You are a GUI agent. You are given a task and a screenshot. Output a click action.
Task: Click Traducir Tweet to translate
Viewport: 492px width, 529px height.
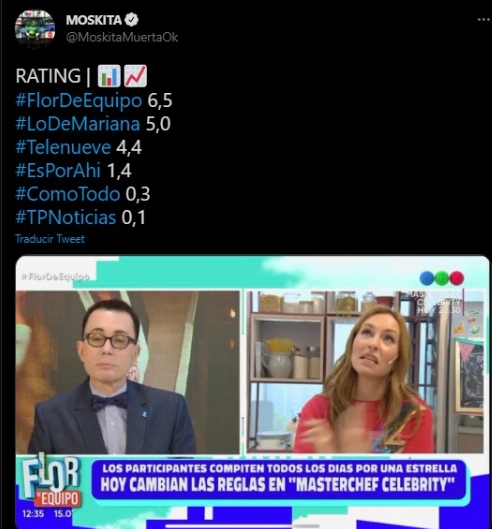(x=50, y=239)
